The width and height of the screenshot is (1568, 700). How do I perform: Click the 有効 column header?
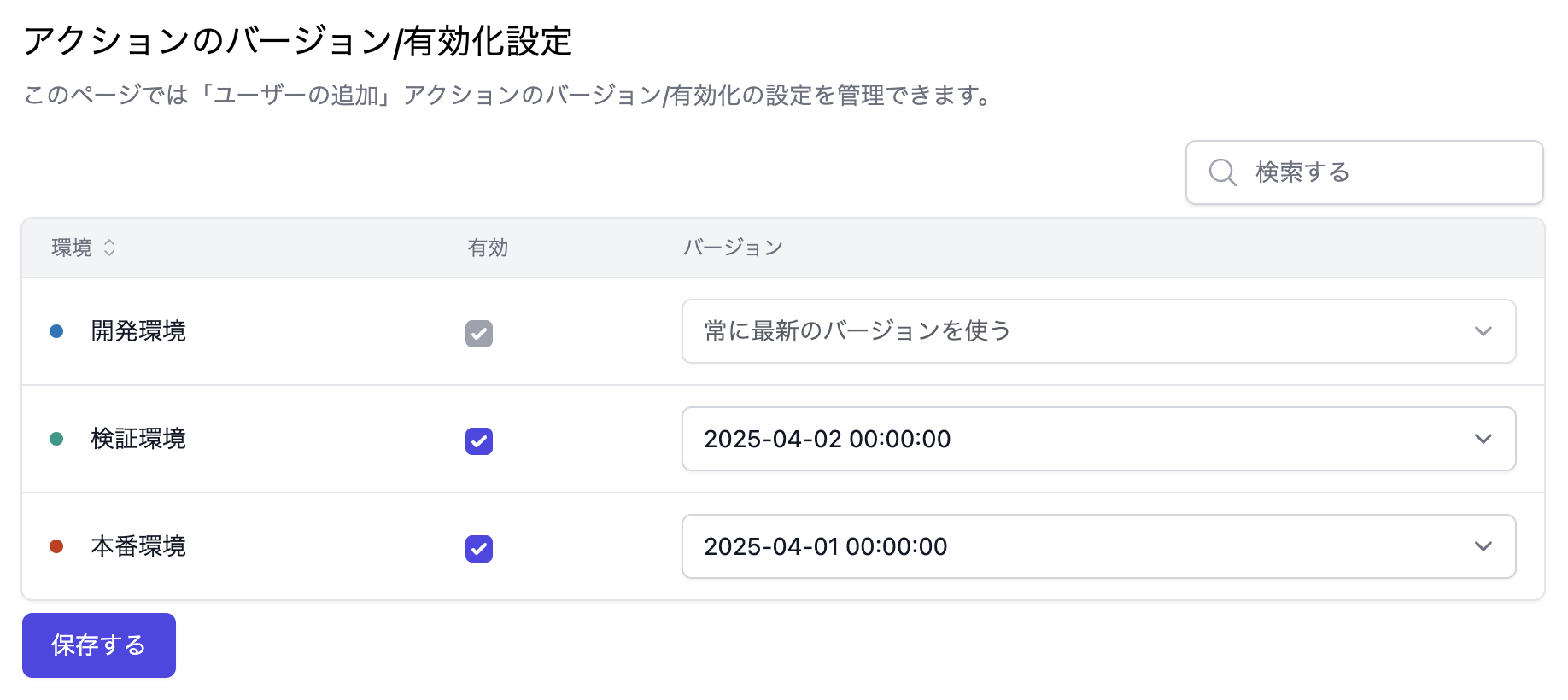coord(488,248)
